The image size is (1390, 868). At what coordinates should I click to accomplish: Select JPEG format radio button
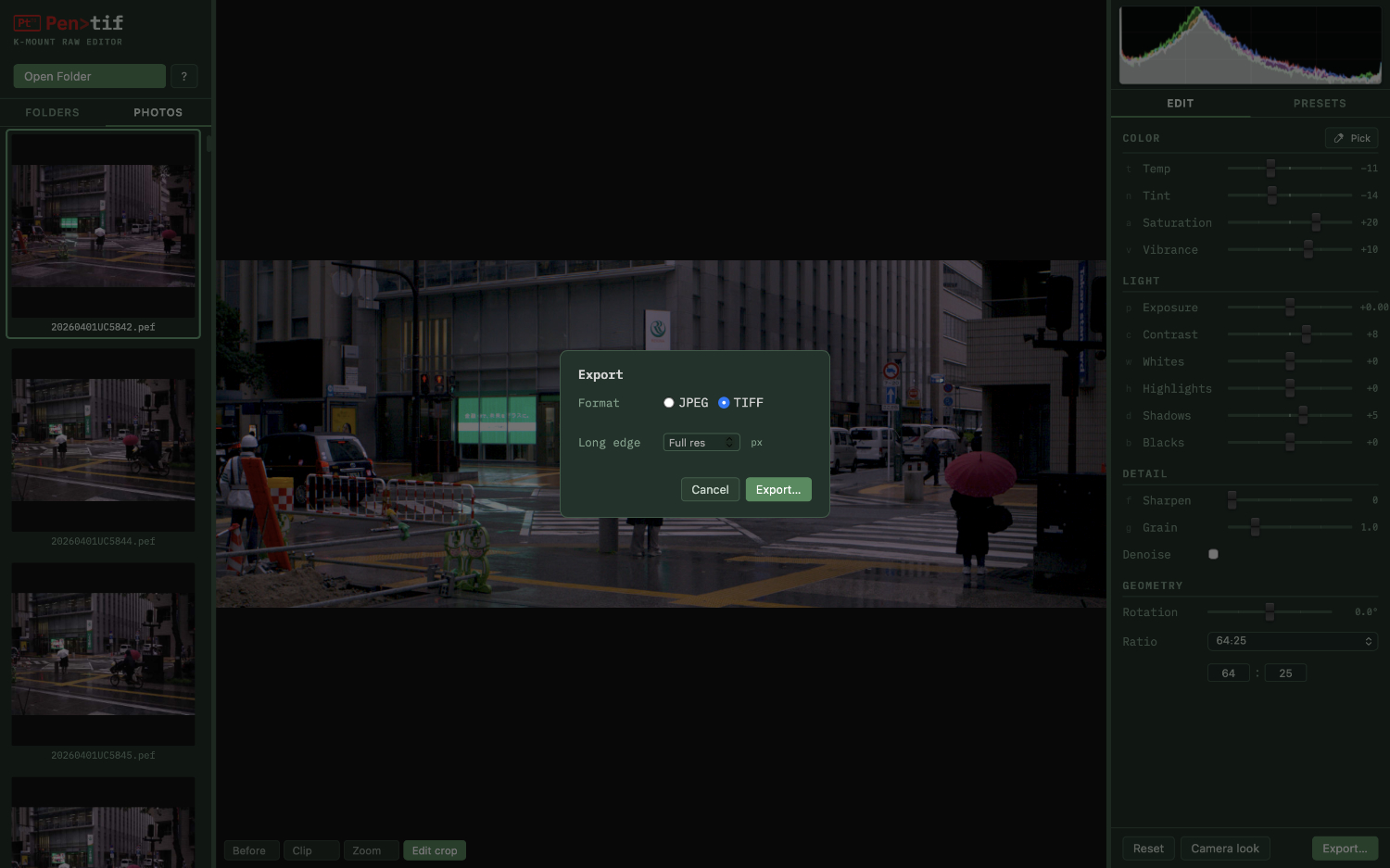[668, 403]
